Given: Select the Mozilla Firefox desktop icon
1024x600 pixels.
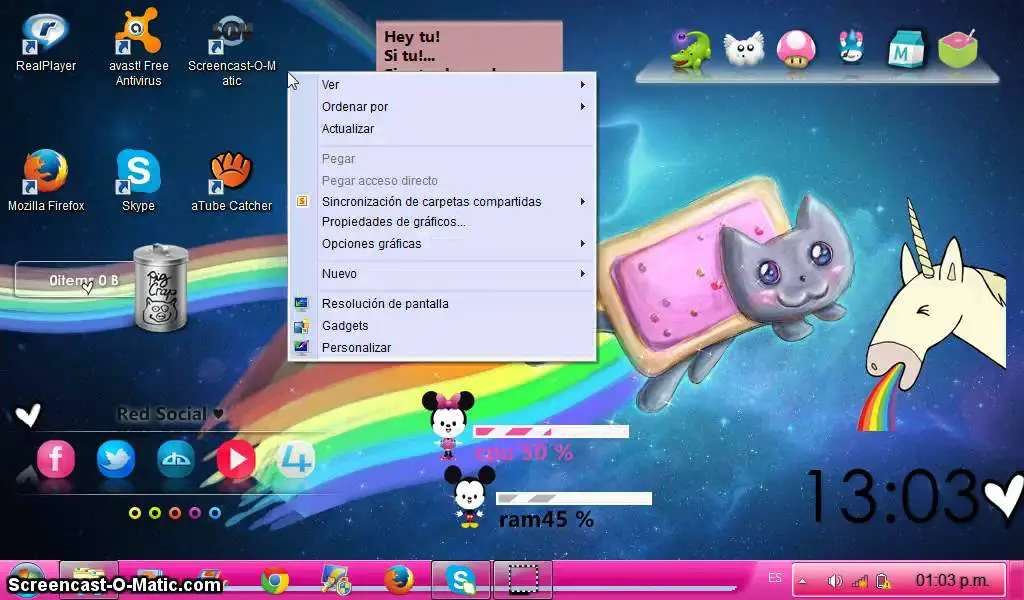Looking at the screenshot, I should [x=46, y=181].
